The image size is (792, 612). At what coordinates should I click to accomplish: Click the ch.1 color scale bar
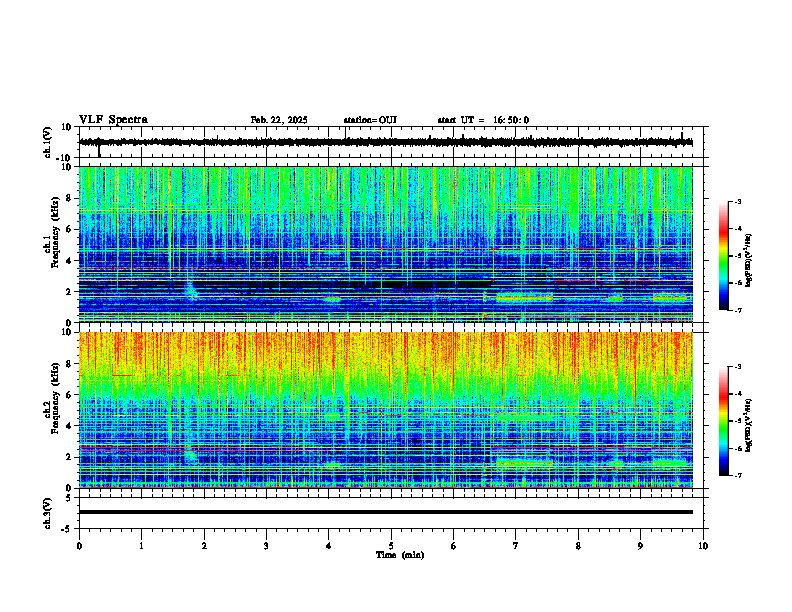click(x=723, y=256)
